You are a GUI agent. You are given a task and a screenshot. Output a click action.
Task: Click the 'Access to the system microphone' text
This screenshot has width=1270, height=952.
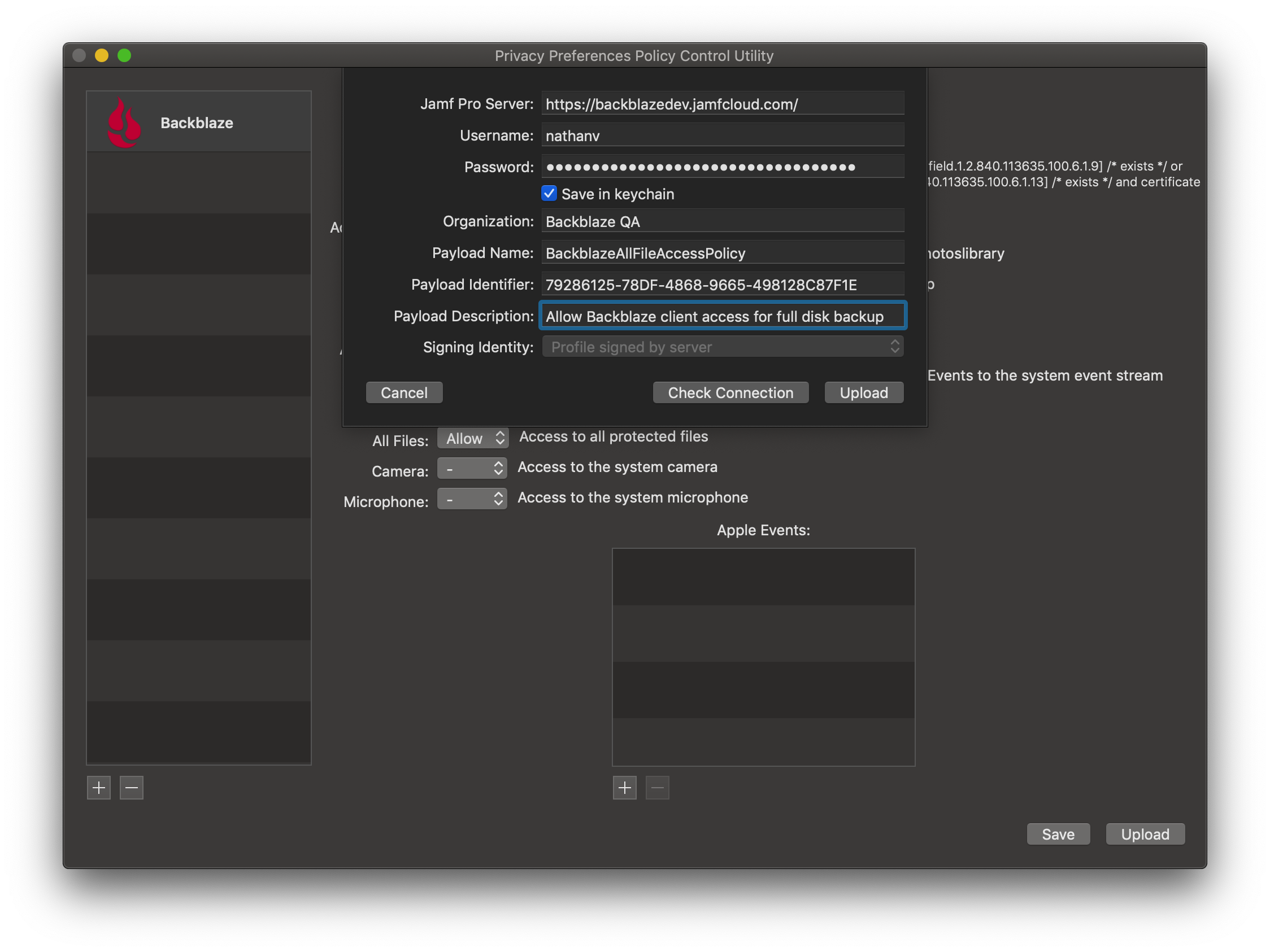[633, 497]
